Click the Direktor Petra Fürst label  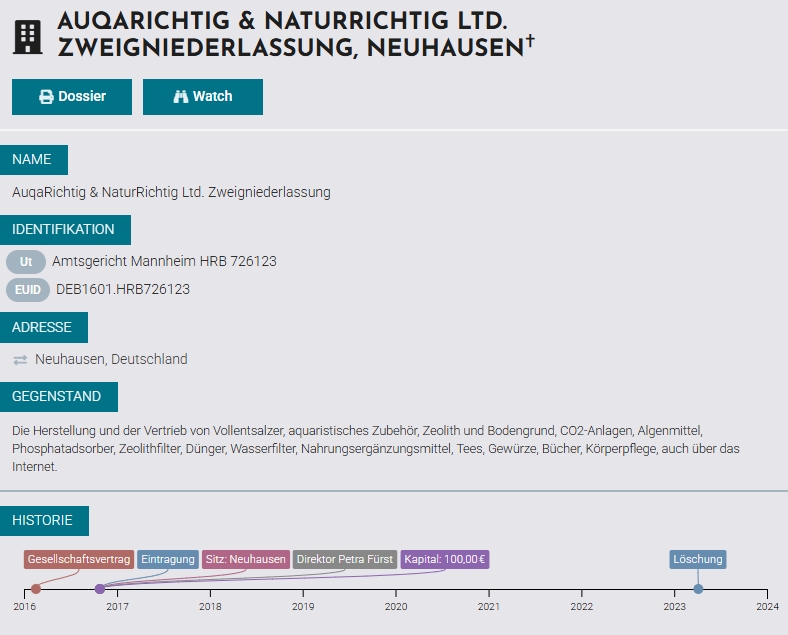tap(345, 559)
